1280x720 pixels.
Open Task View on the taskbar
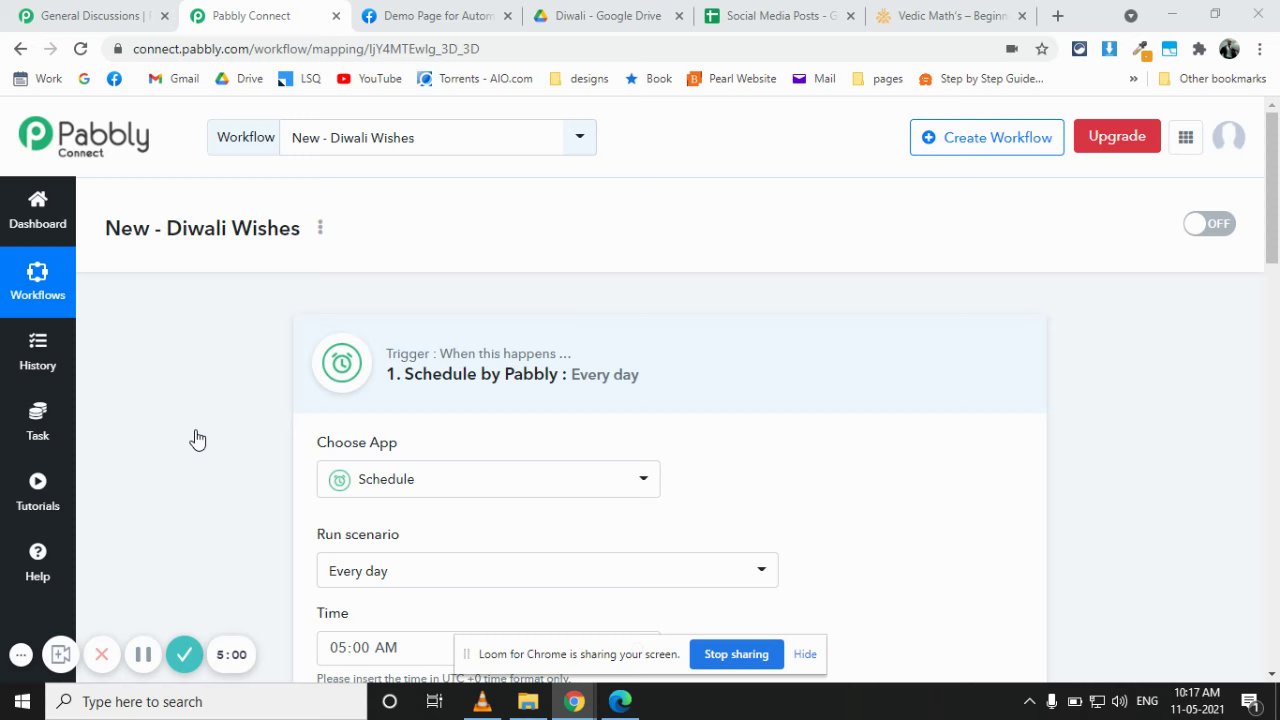[434, 701]
